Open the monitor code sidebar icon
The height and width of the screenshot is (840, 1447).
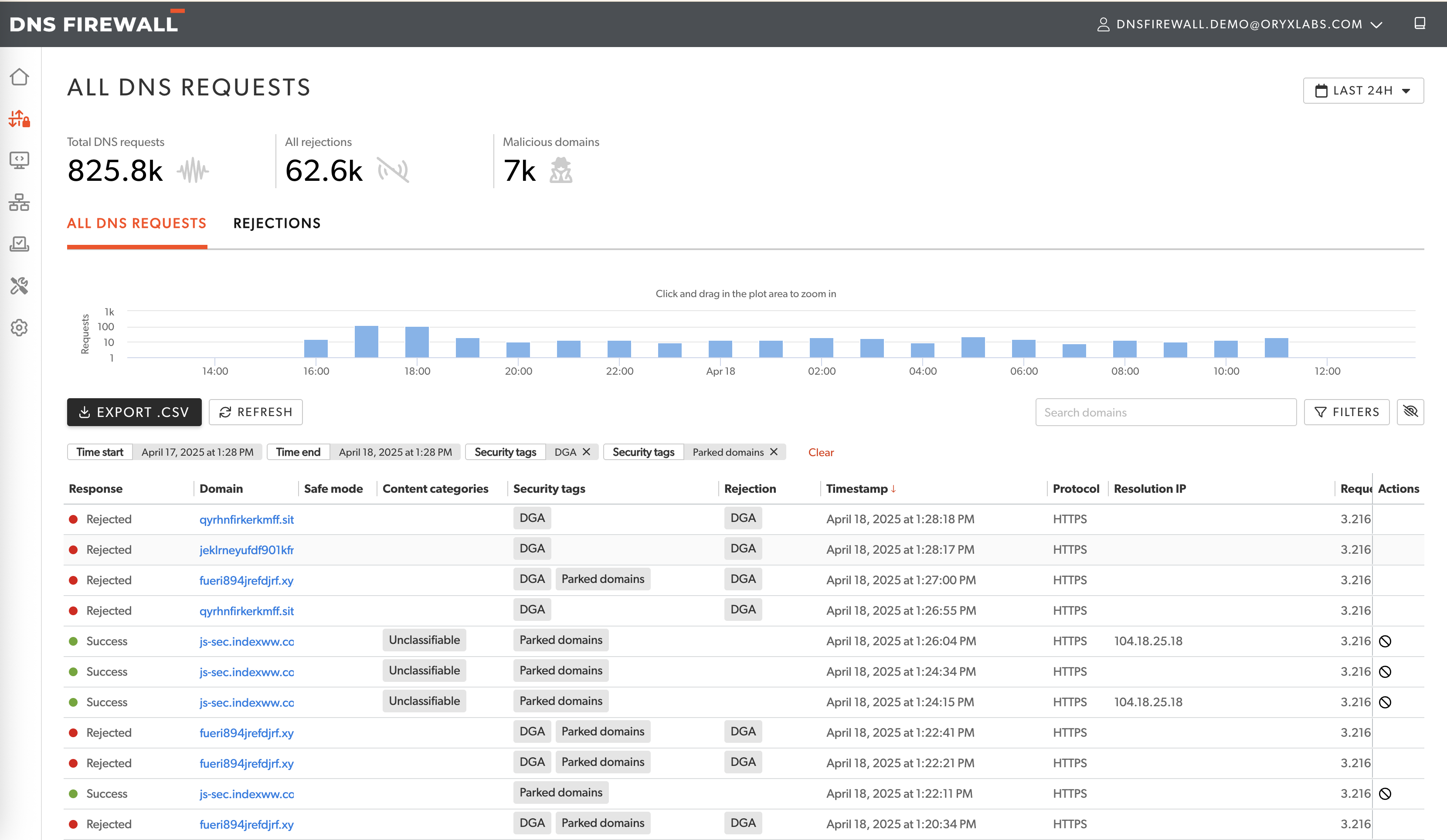pos(19,160)
